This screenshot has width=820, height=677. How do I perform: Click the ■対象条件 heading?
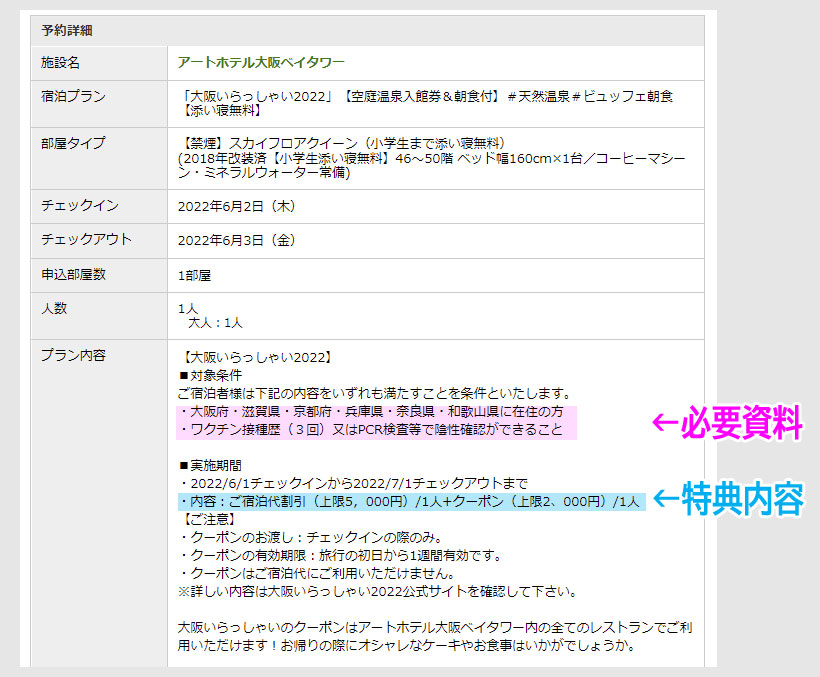point(211,375)
